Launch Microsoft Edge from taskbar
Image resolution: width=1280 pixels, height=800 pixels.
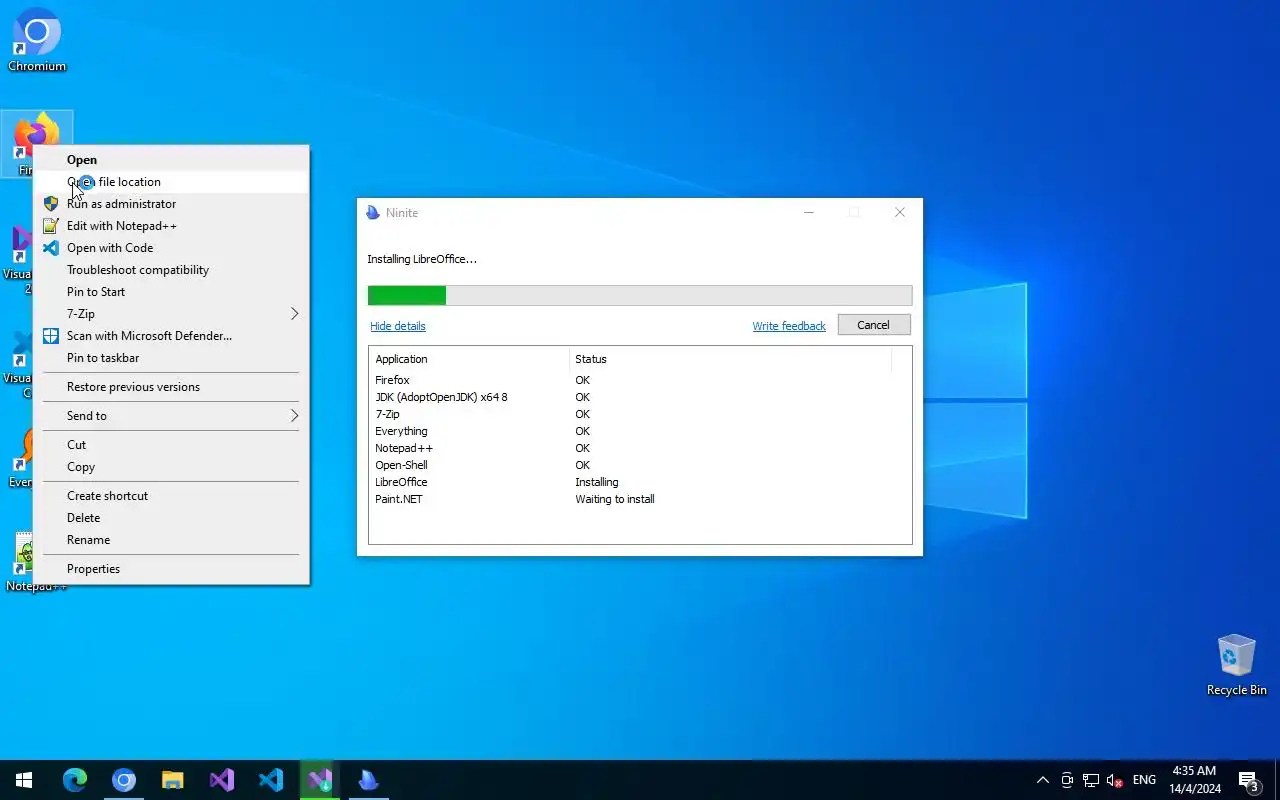coord(75,780)
